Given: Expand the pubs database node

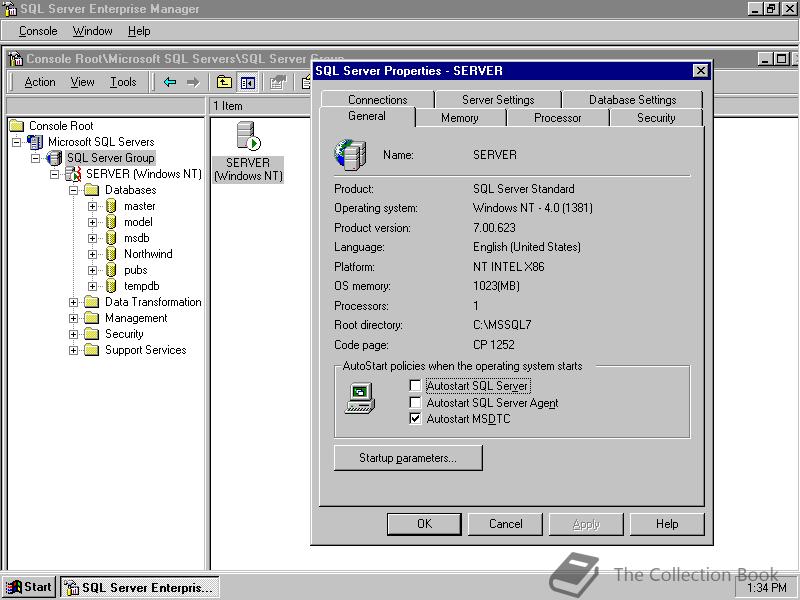Looking at the screenshot, I should click(x=92, y=270).
